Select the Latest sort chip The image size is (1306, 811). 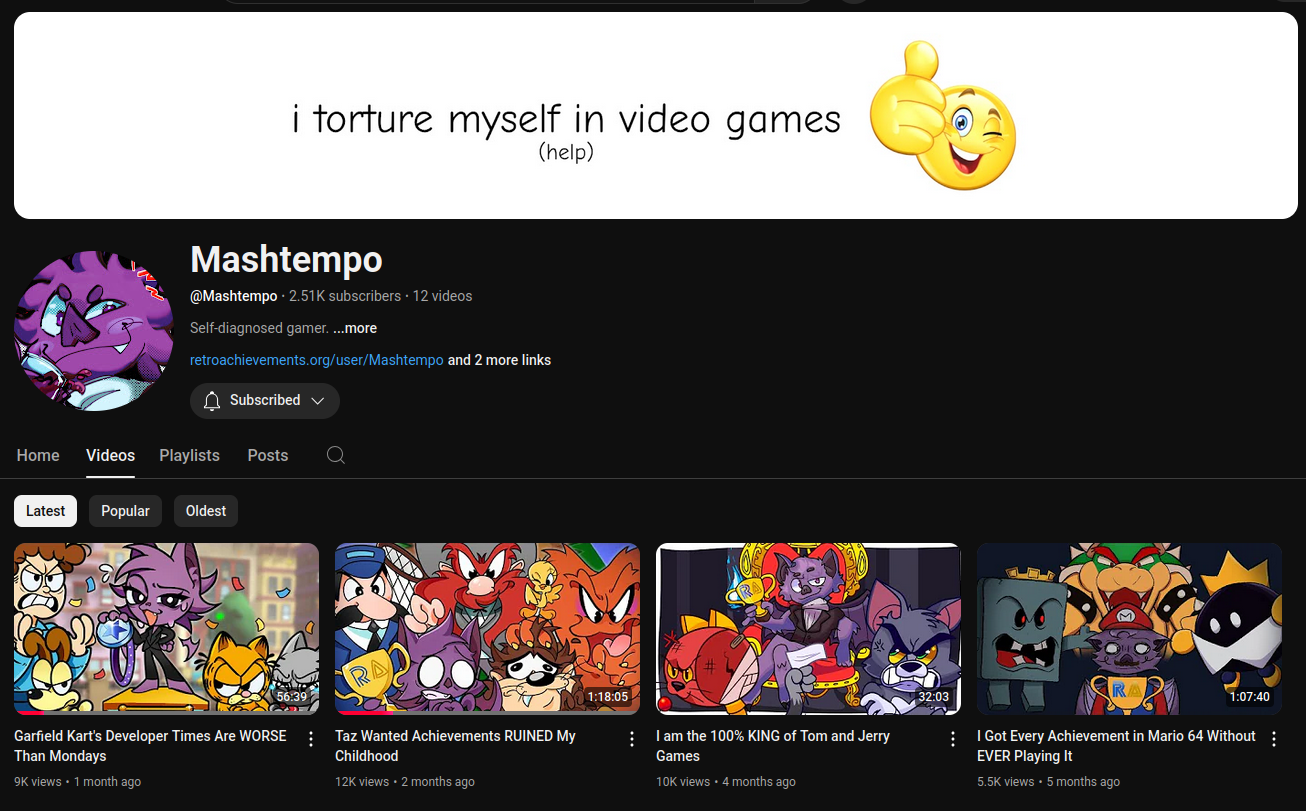pos(45,511)
